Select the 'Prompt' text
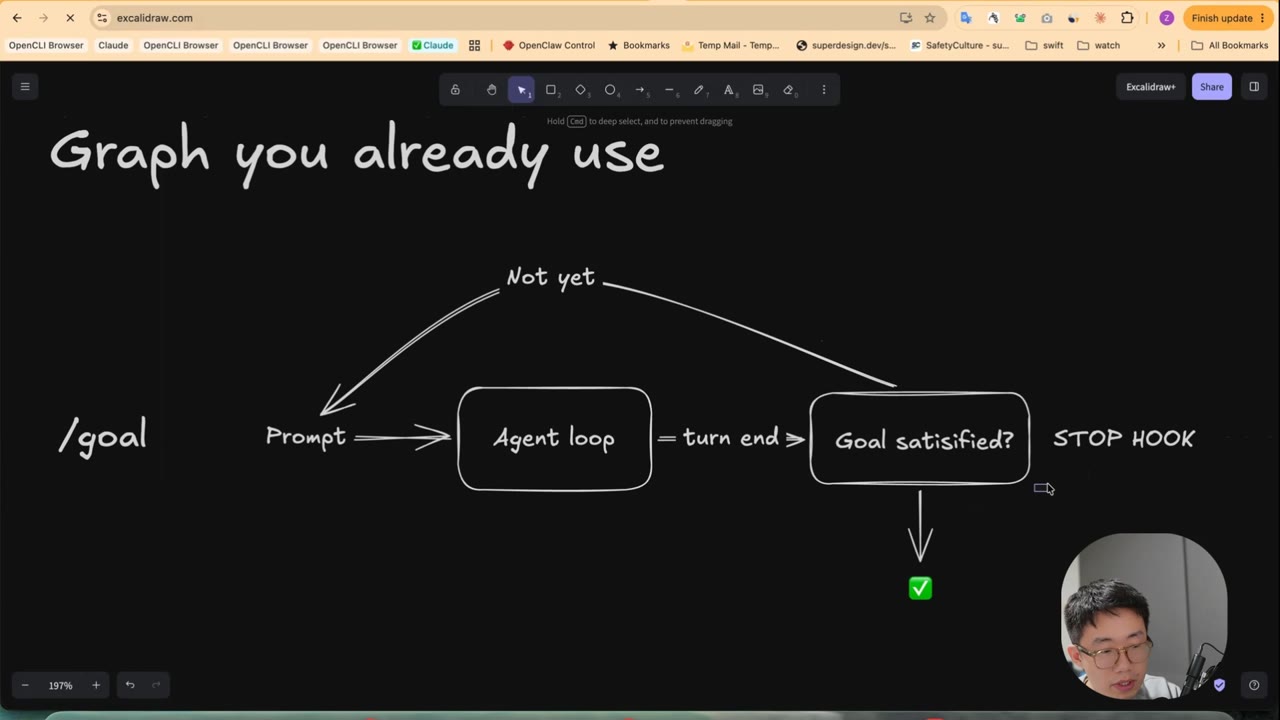Image resolution: width=1280 pixels, height=720 pixels. (x=306, y=437)
